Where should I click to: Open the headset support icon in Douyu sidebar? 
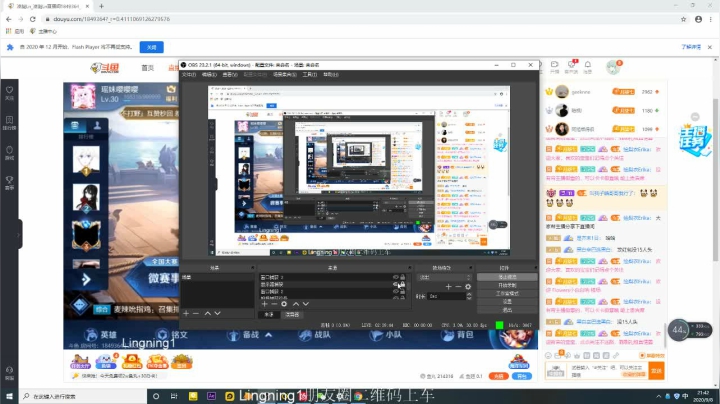point(9,373)
